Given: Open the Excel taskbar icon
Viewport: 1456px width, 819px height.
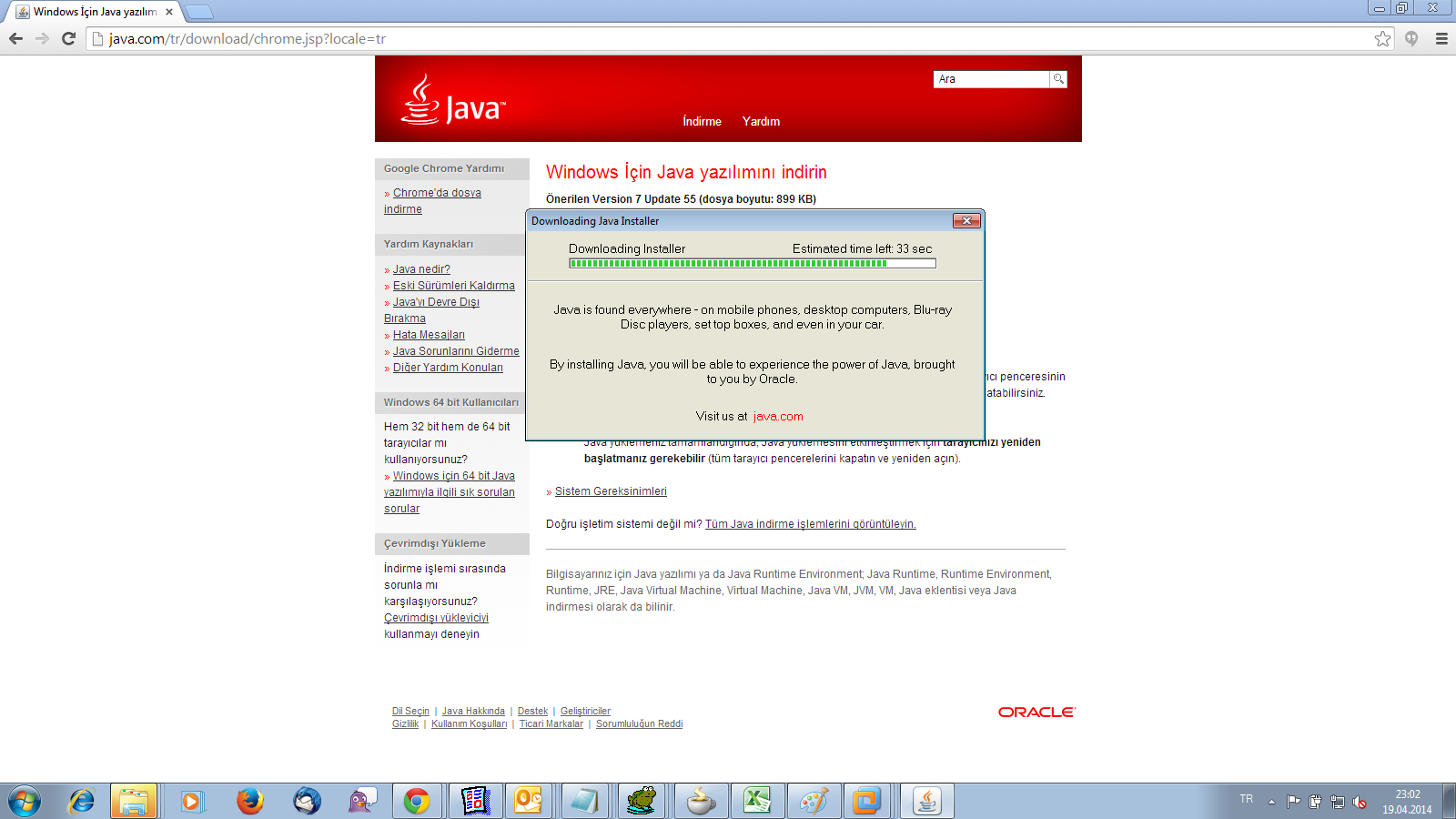Looking at the screenshot, I should [758, 802].
